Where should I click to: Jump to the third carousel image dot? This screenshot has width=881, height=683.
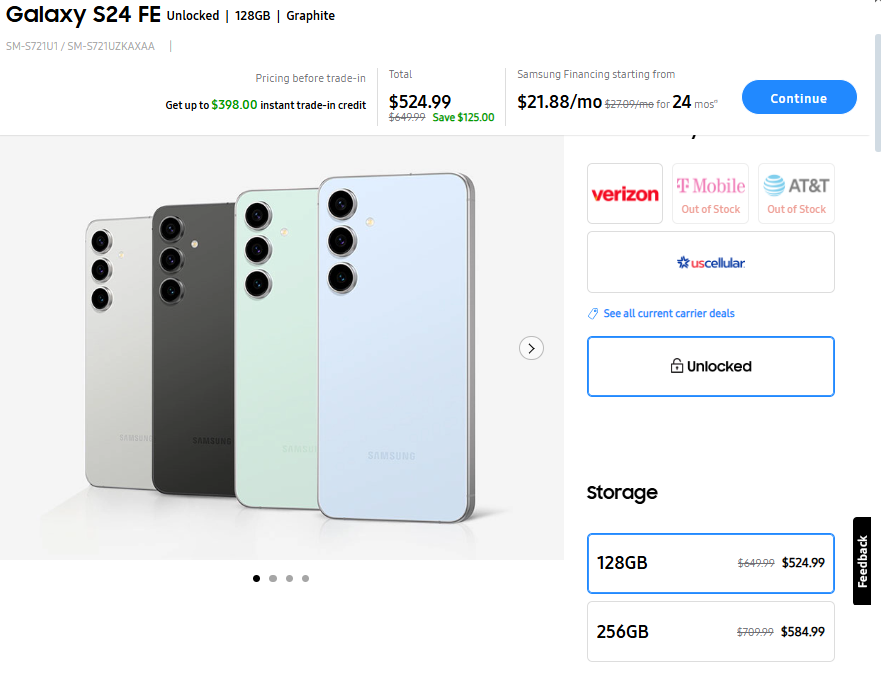pos(289,578)
